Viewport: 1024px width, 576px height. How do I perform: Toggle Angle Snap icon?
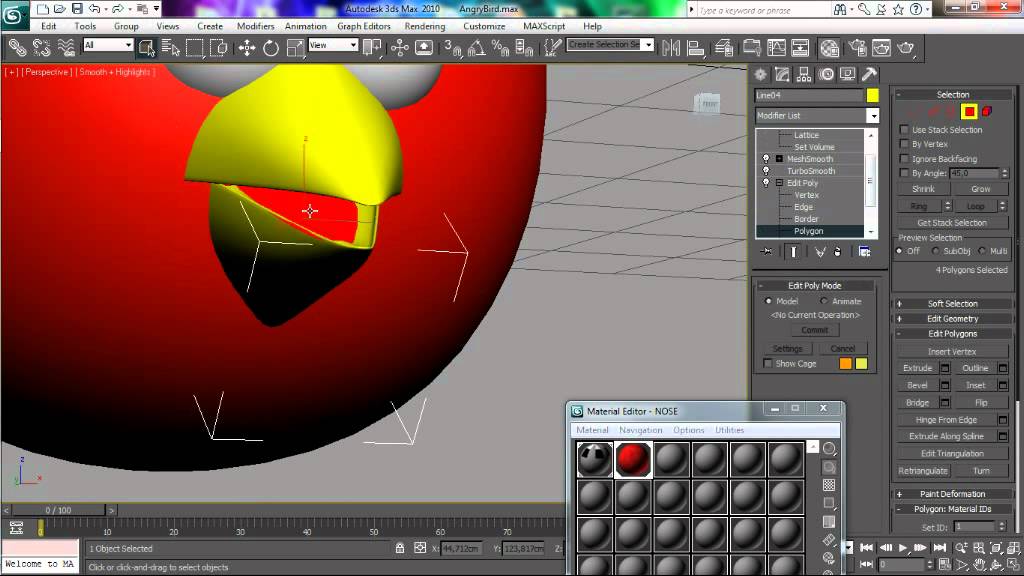[477, 48]
